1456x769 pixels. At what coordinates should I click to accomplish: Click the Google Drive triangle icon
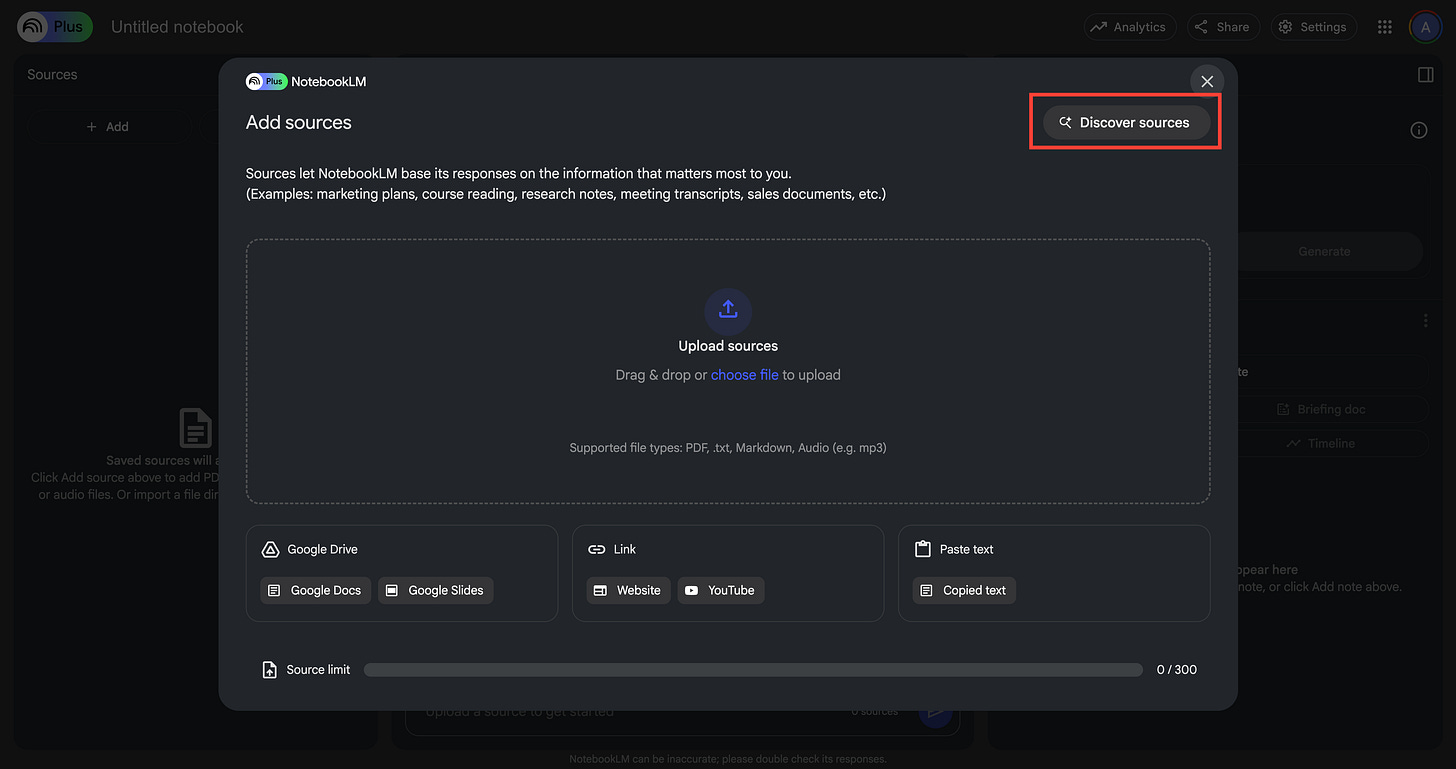click(x=270, y=549)
